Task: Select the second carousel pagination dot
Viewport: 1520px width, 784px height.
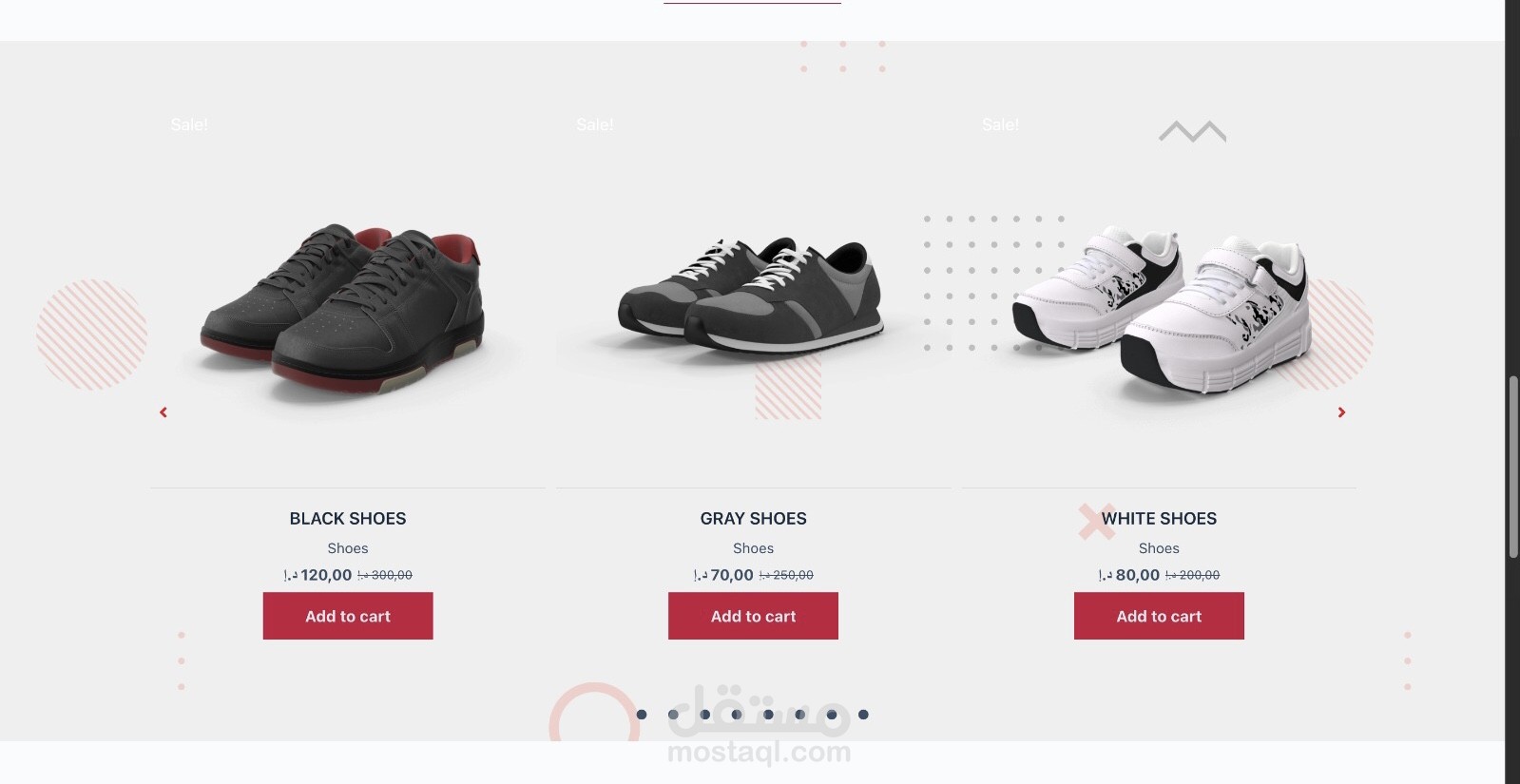Action: coord(673,715)
